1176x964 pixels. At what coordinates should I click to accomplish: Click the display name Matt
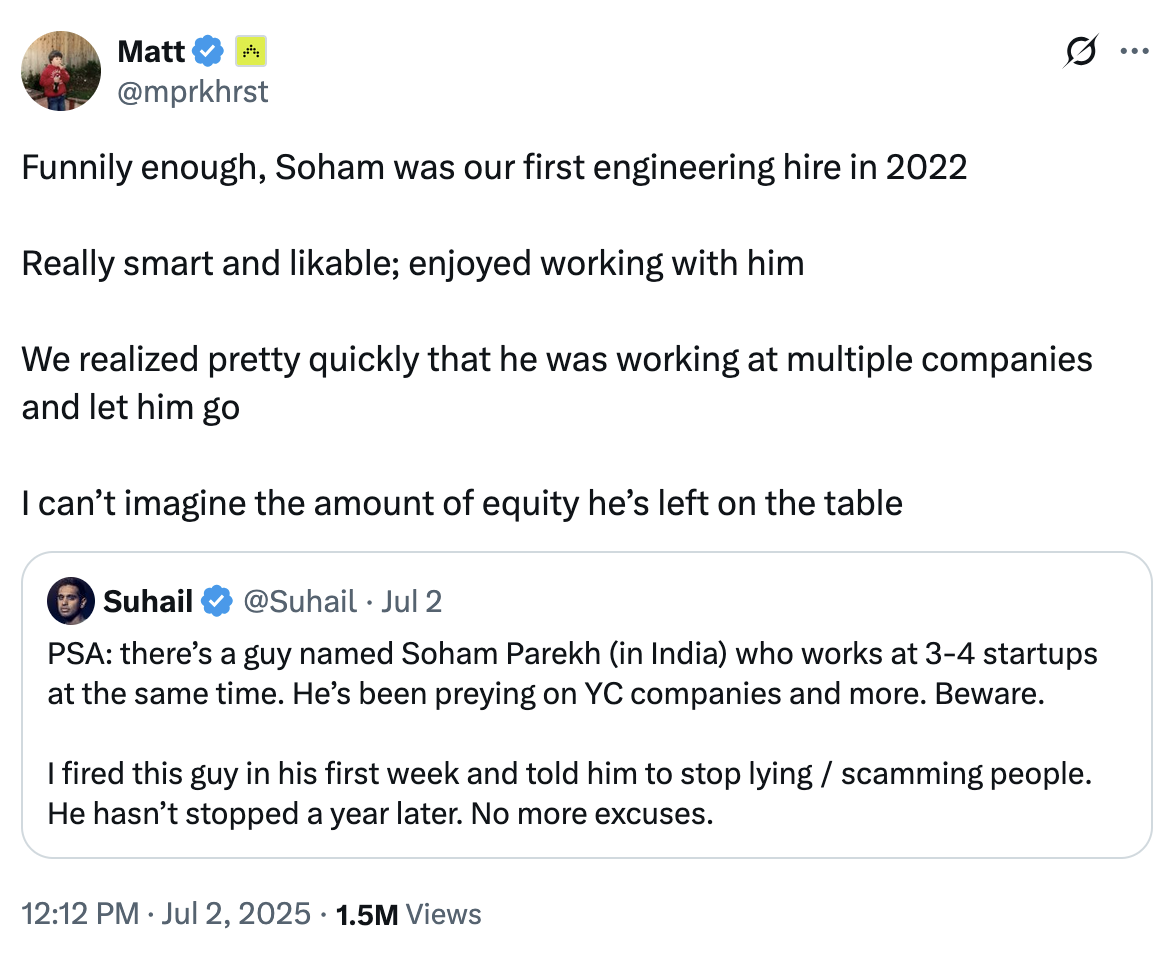pyautogui.click(x=151, y=52)
